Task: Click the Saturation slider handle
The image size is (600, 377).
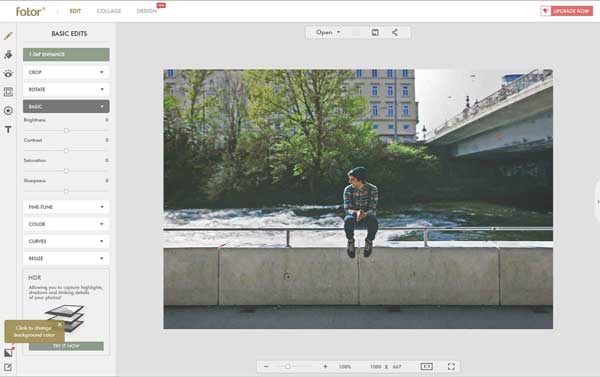Action: (x=66, y=171)
